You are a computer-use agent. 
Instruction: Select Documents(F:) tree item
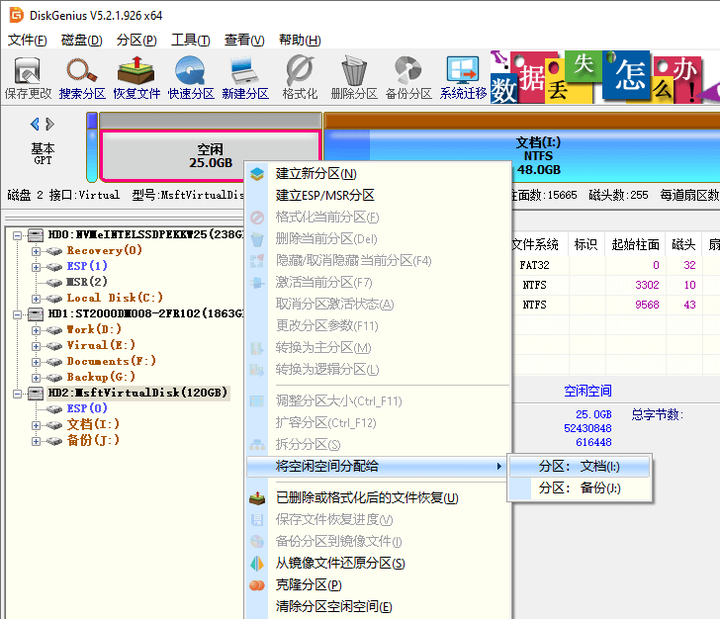click(111, 361)
